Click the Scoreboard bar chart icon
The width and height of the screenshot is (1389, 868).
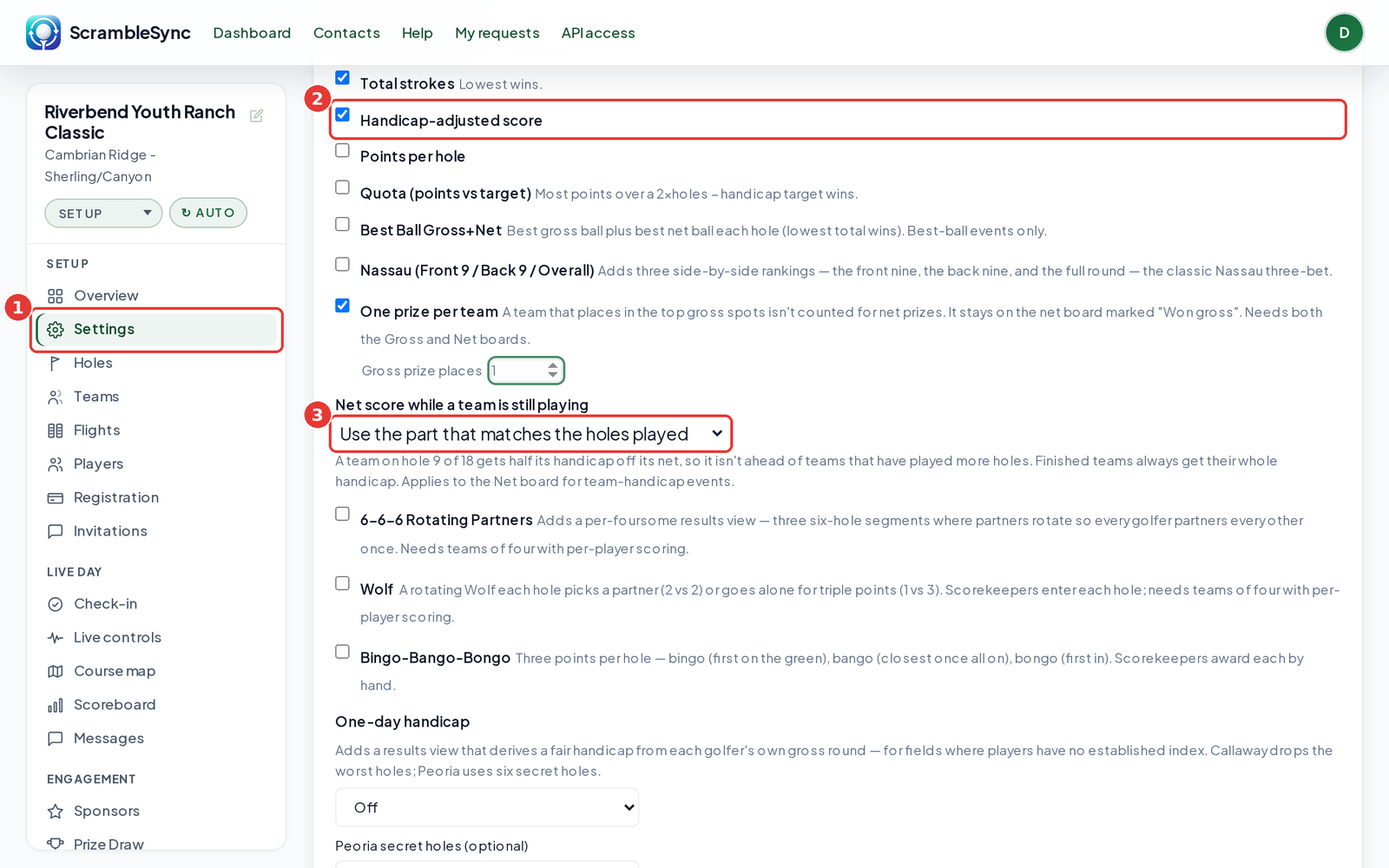coord(56,706)
